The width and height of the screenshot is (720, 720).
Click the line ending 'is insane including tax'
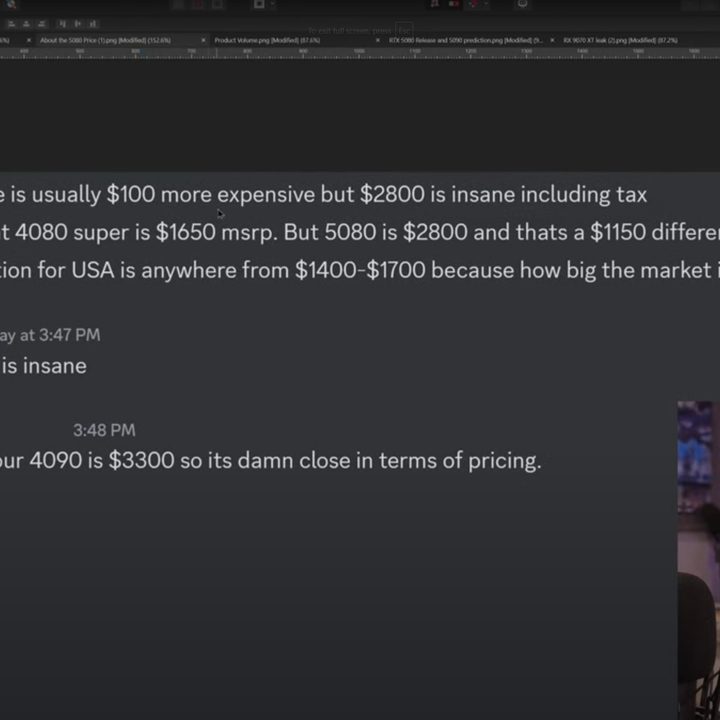click(x=323, y=195)
